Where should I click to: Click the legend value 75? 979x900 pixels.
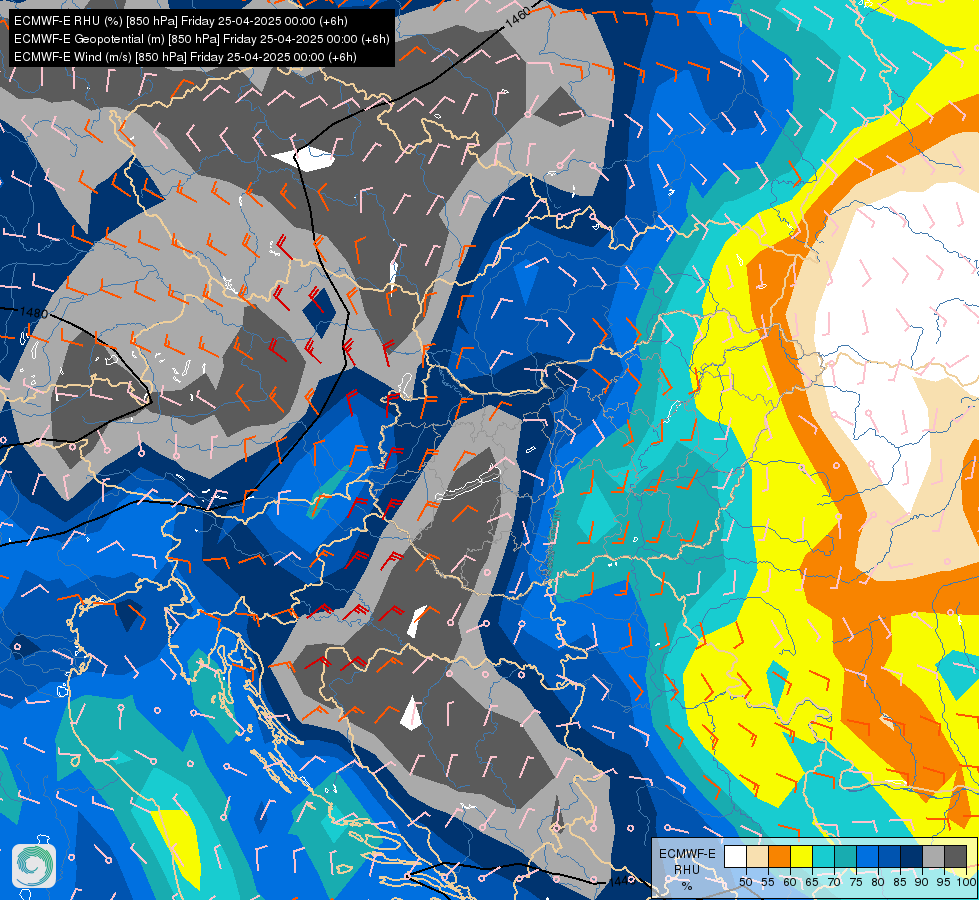click(x=856, y=882)
